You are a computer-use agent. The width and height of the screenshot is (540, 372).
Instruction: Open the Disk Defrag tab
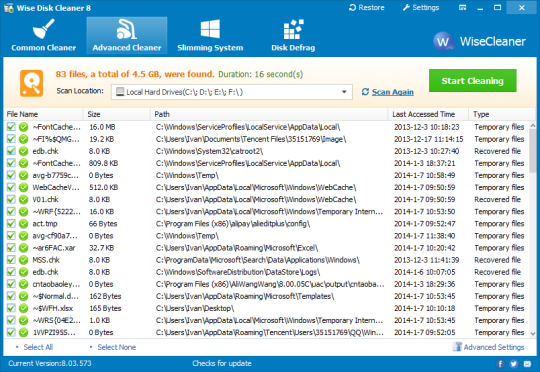293,35
